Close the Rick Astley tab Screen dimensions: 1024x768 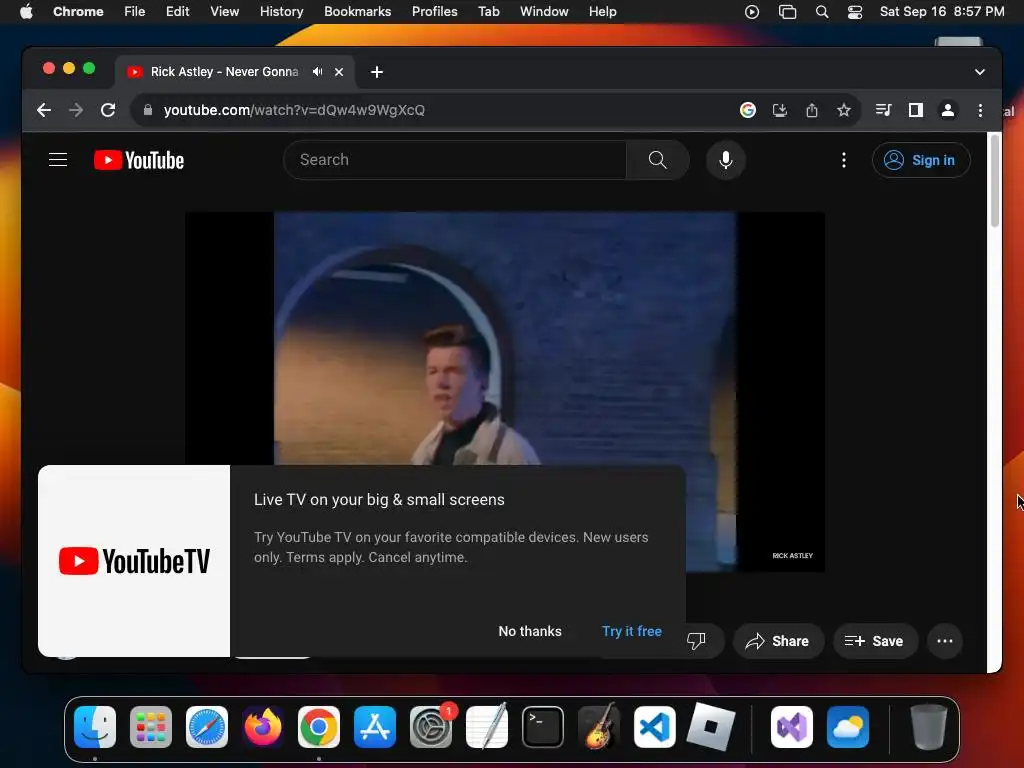click(x=339, y=72)
